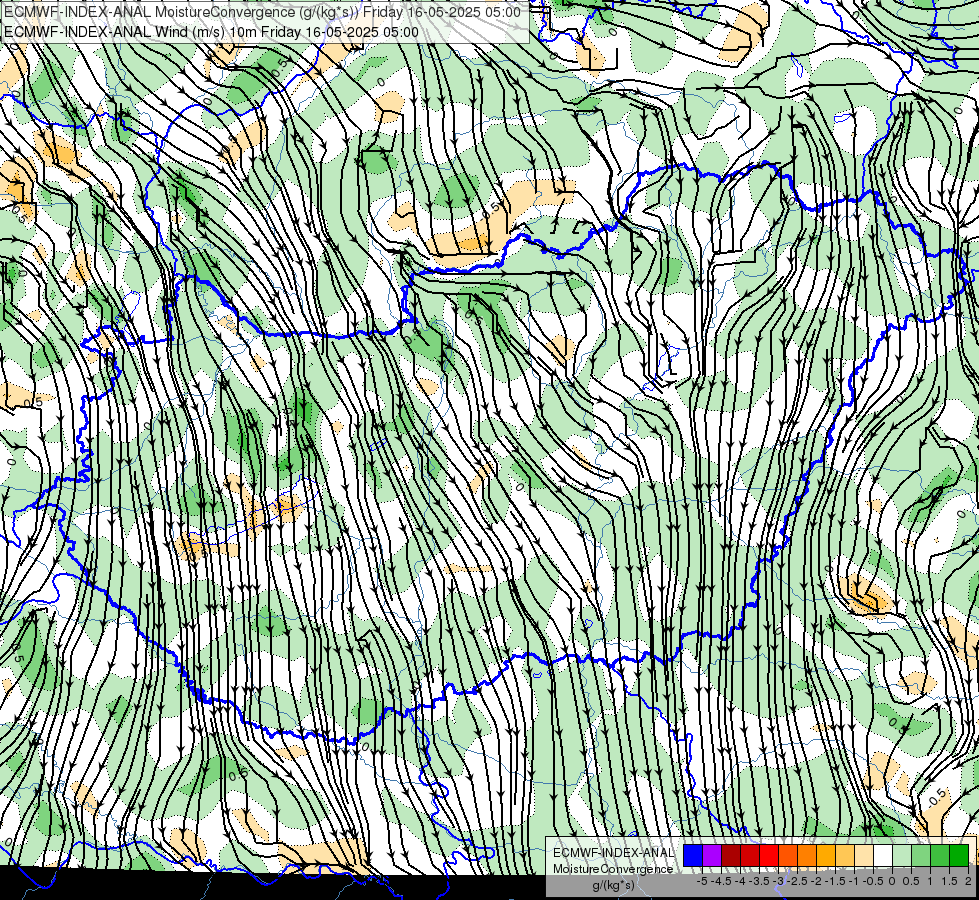Click the 2 legend scale value
Viewport: 979px width, 900px height.
968,881
